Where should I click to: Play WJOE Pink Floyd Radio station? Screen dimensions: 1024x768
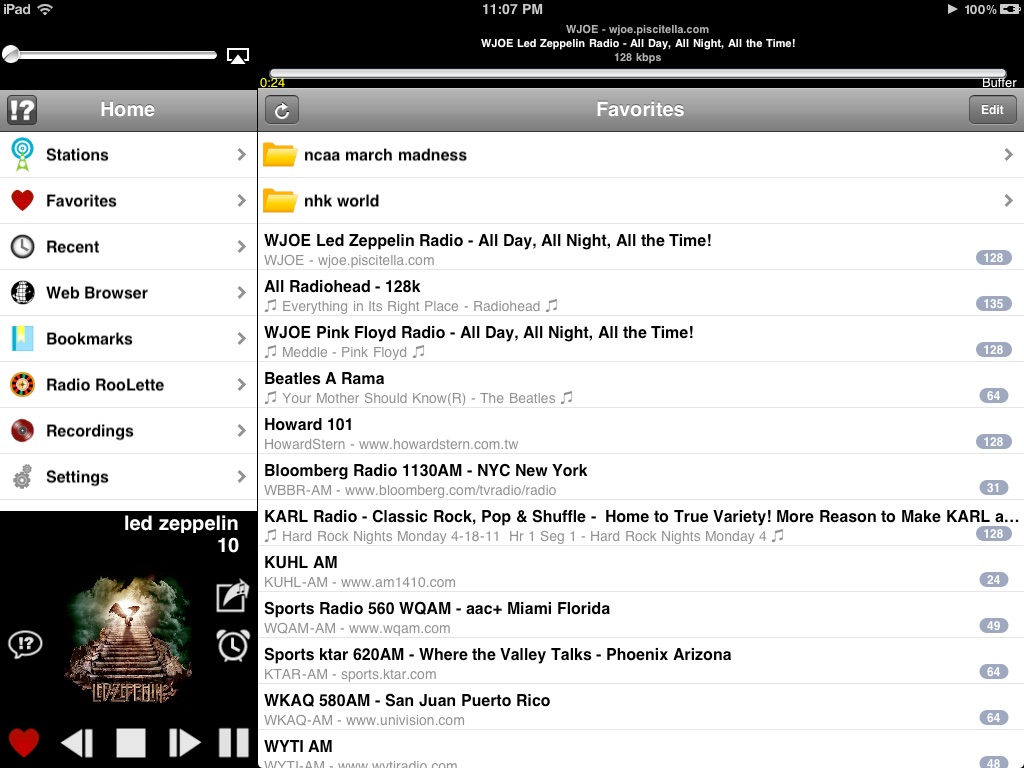(x=641, y=338)
